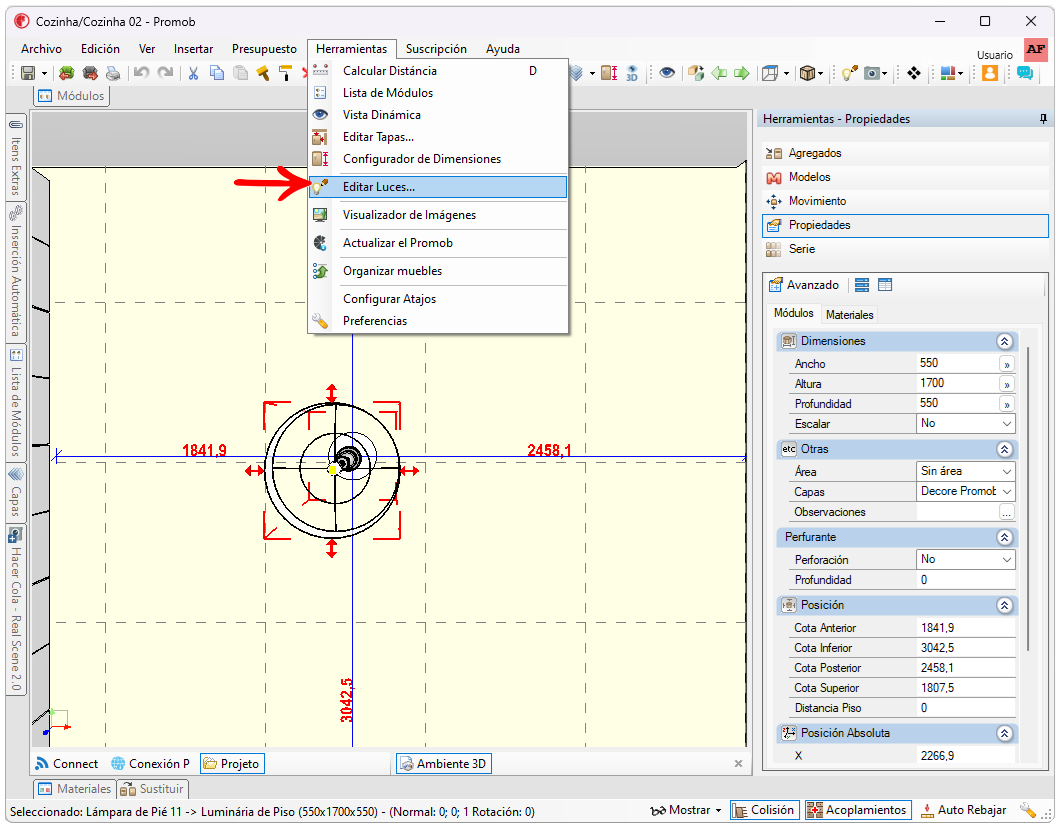Click the Paste clipboard icon

(x=240, y=72)
